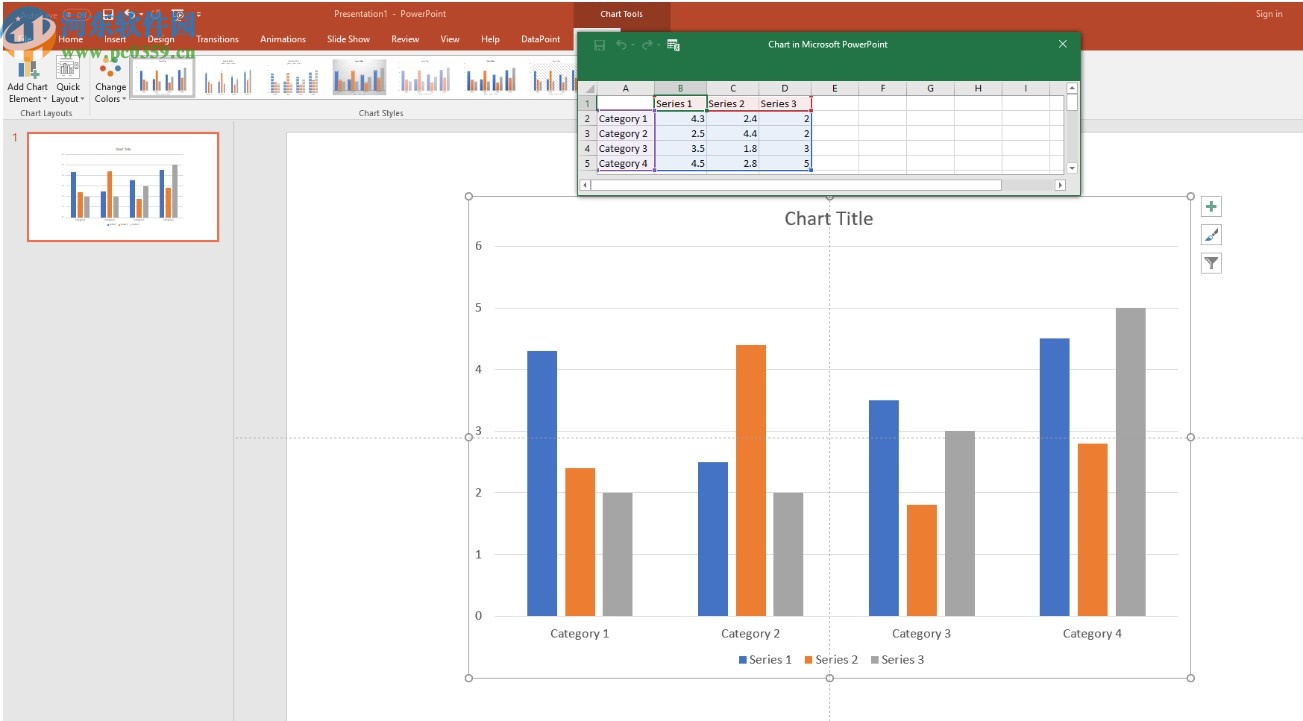Image resolution: width=1303 pixels, height=721 pixels.
Task: Select the Chart Title text on the chart
Action: pyautogui.click(x=828, y=219)
